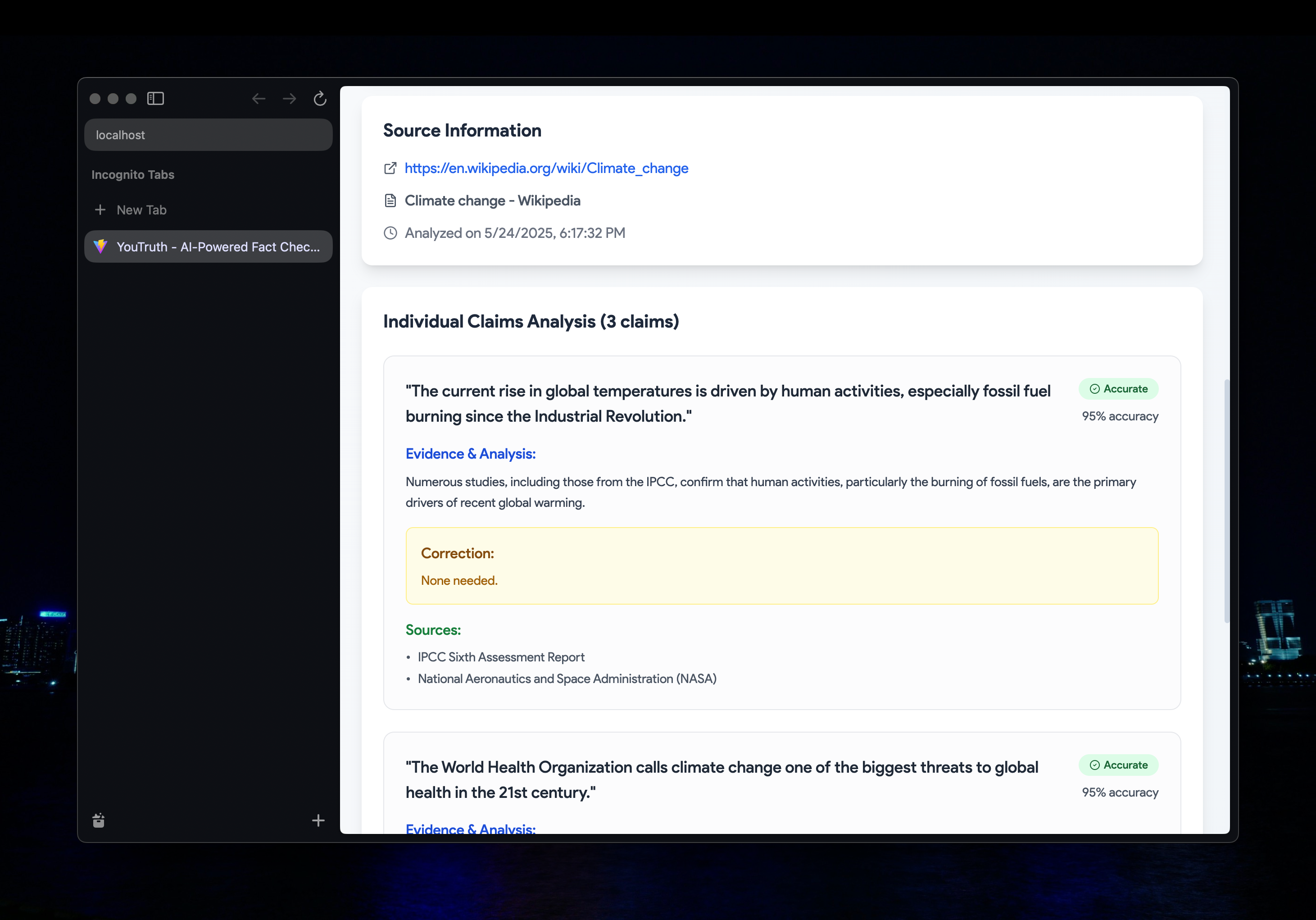Click the localhost address bar

(208, 135)
